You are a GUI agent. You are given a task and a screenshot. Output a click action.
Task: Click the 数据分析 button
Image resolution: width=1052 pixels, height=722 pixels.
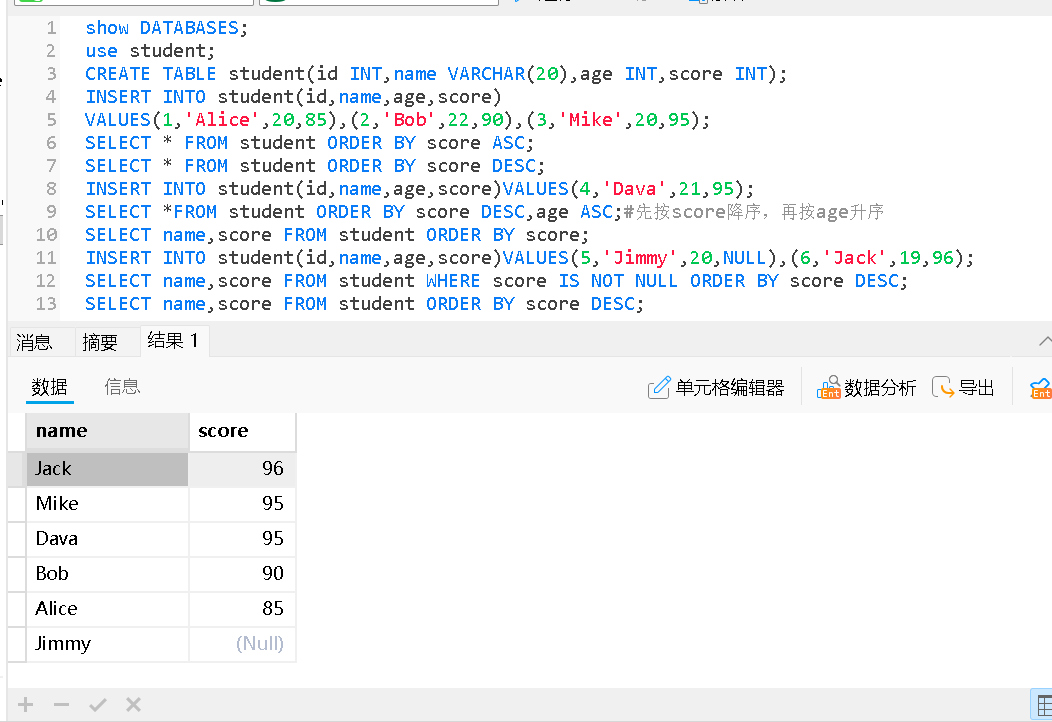click(866, 388)
